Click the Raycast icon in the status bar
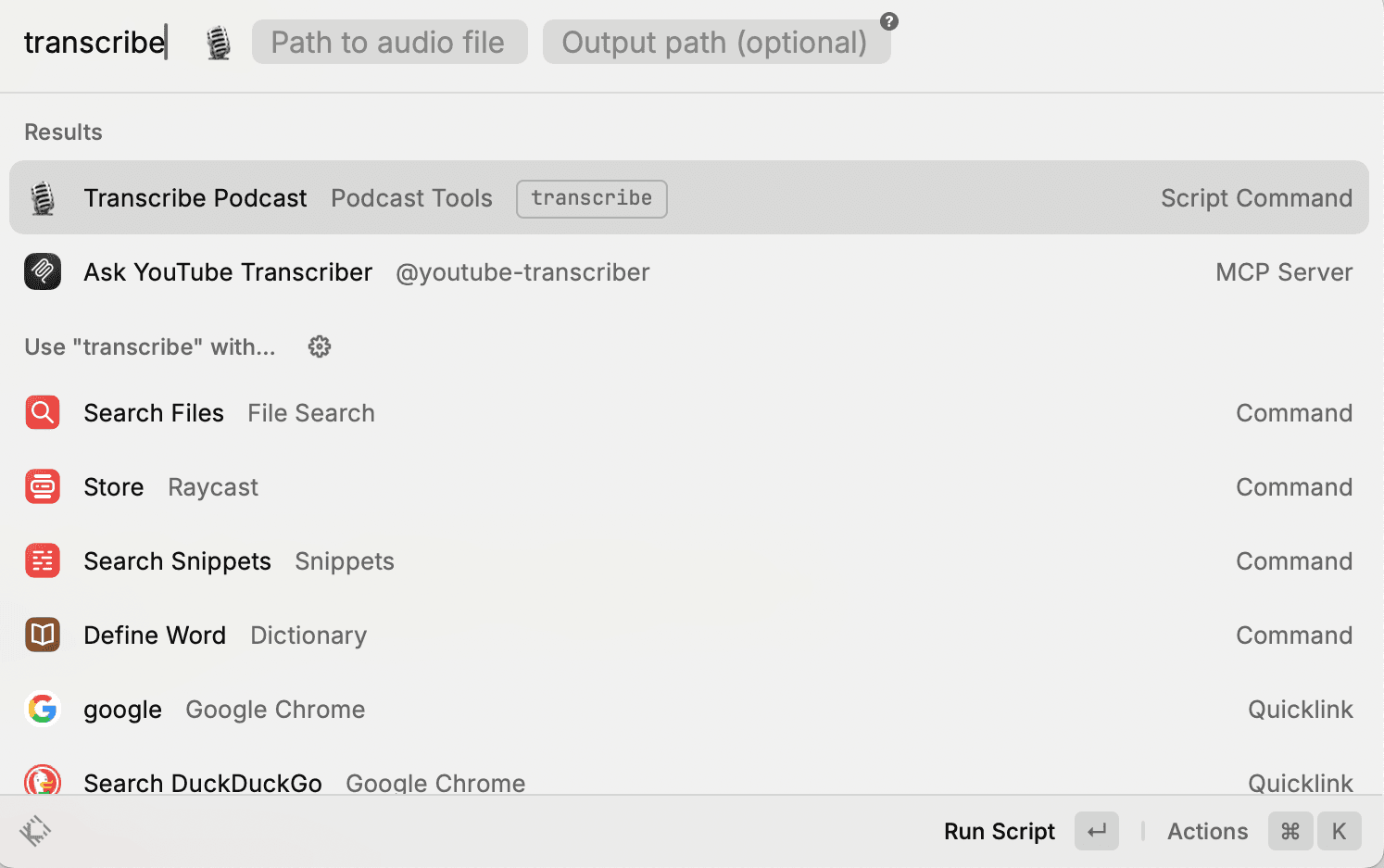 tap(37, 831)
